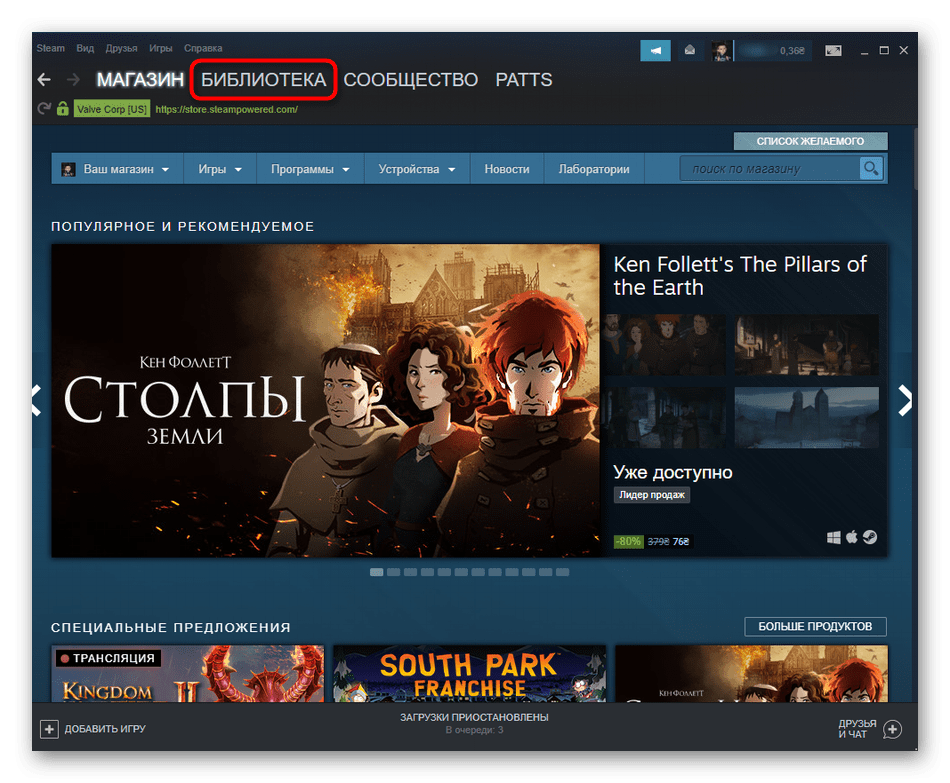Viewport: 950px width, 783px height.
Task: Open Friends and Chat plus icon
Action: coord(893,729)
